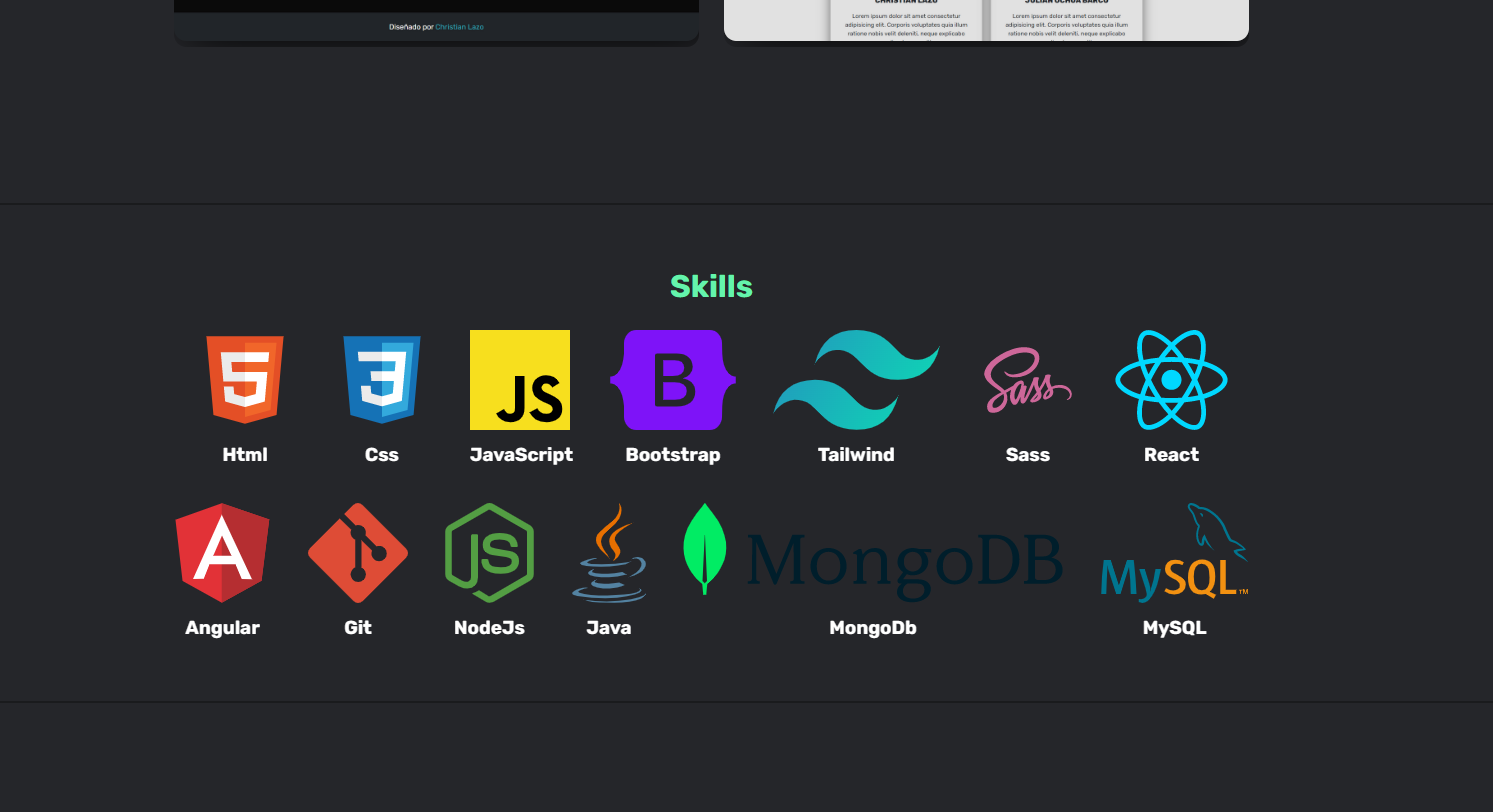
Task: Click the pink Sass logo
Action: 1028,380
